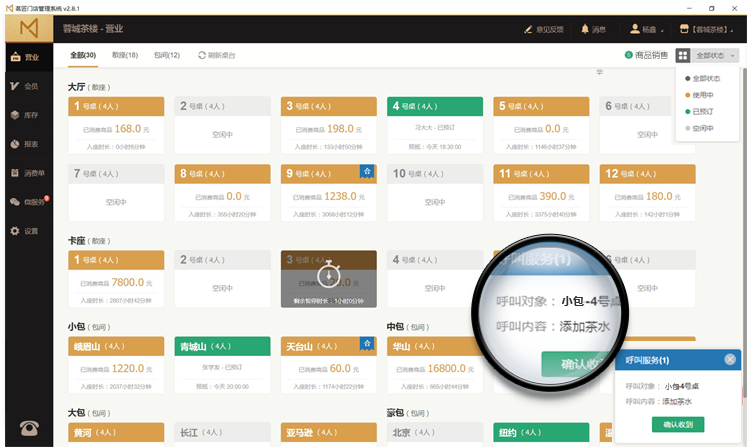Open reserved 大厅 4号桌 green card
This screenshot has height=447, width=747.
[x=435, y=125]
